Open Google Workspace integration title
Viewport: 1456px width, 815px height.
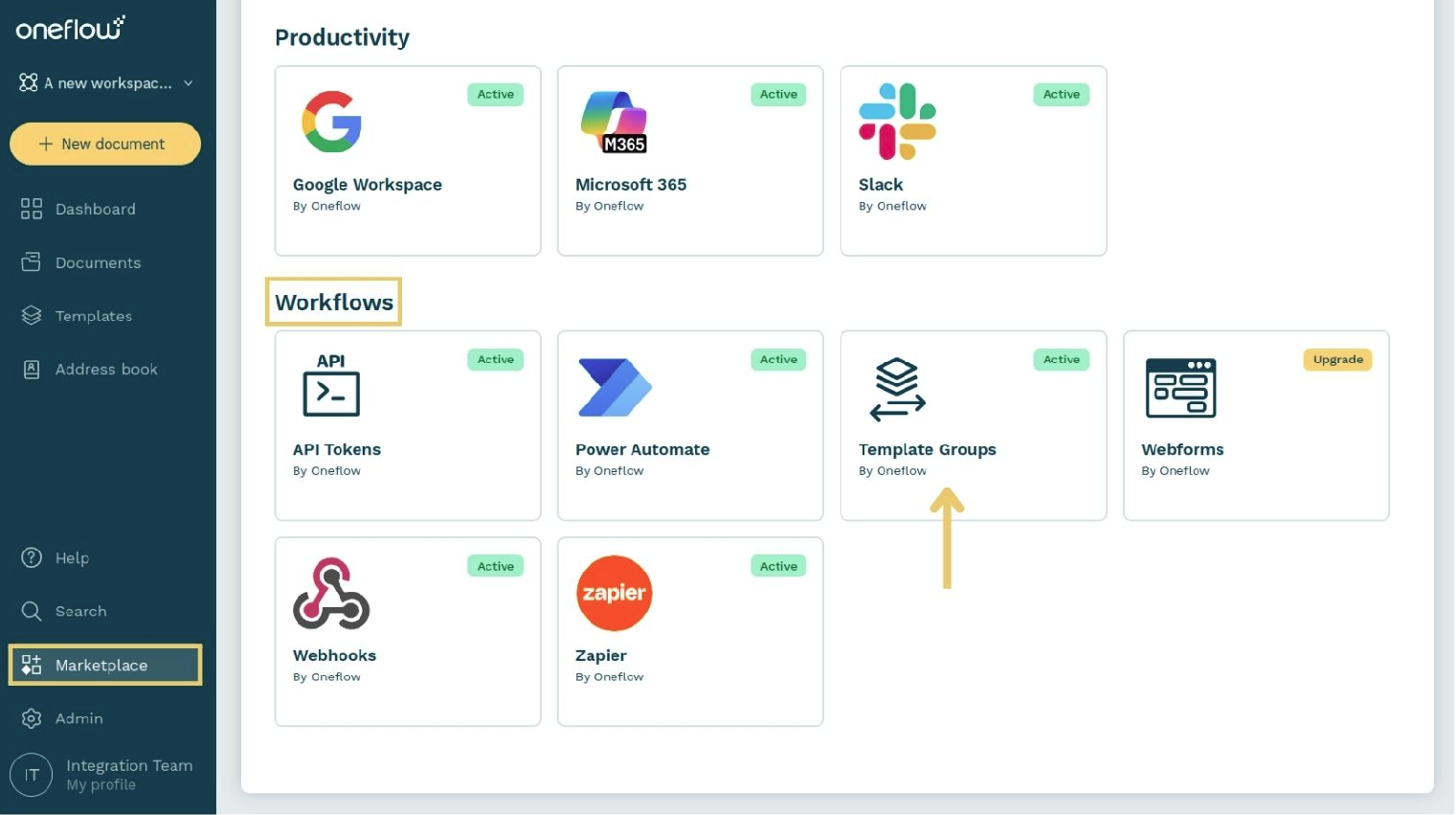[x=368, y=185]
